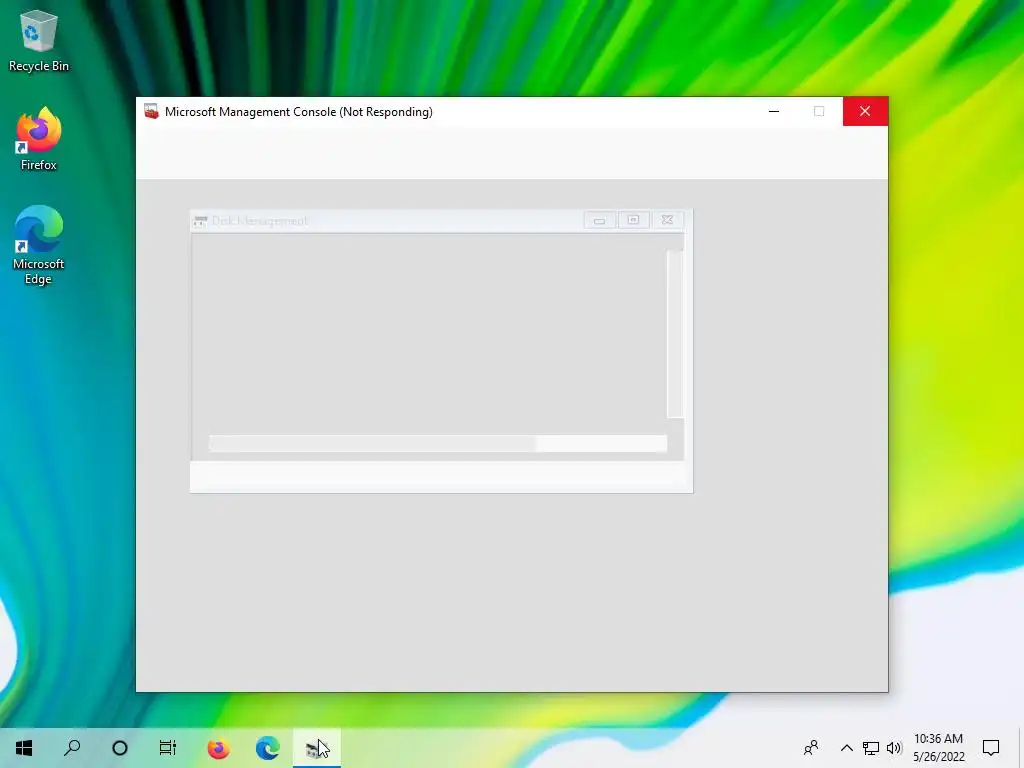Click the vertical scrollbar in Disk Management
The image size is (1024, 768).
click(x=675, y=334)
